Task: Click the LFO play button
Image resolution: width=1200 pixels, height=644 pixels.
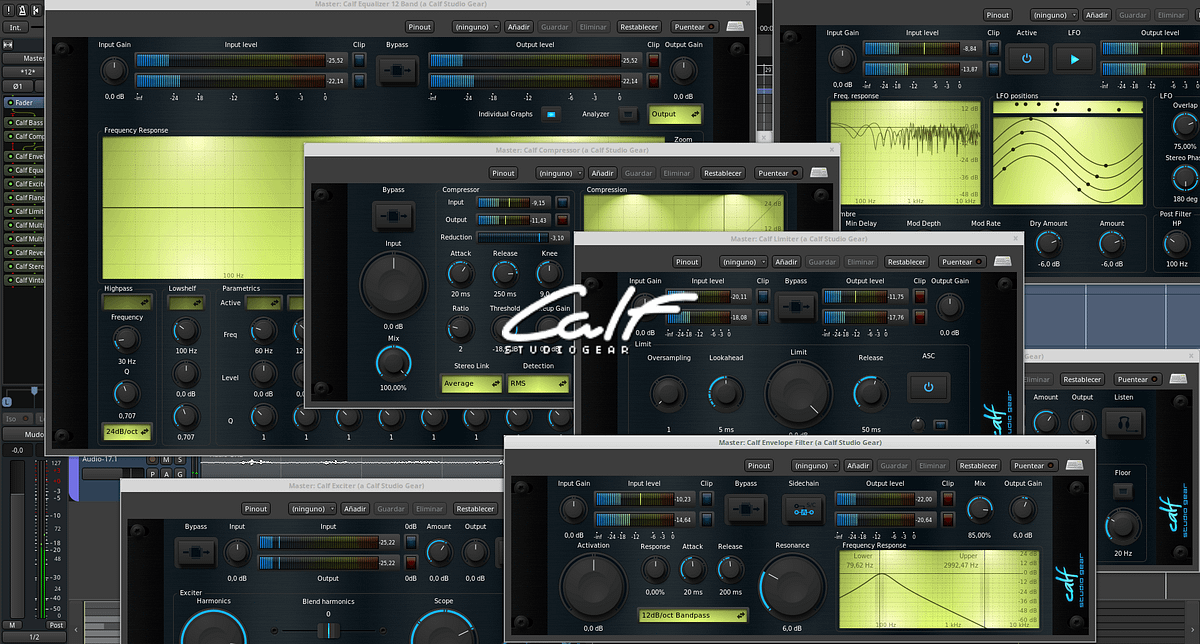Action: click(1075, 60)
